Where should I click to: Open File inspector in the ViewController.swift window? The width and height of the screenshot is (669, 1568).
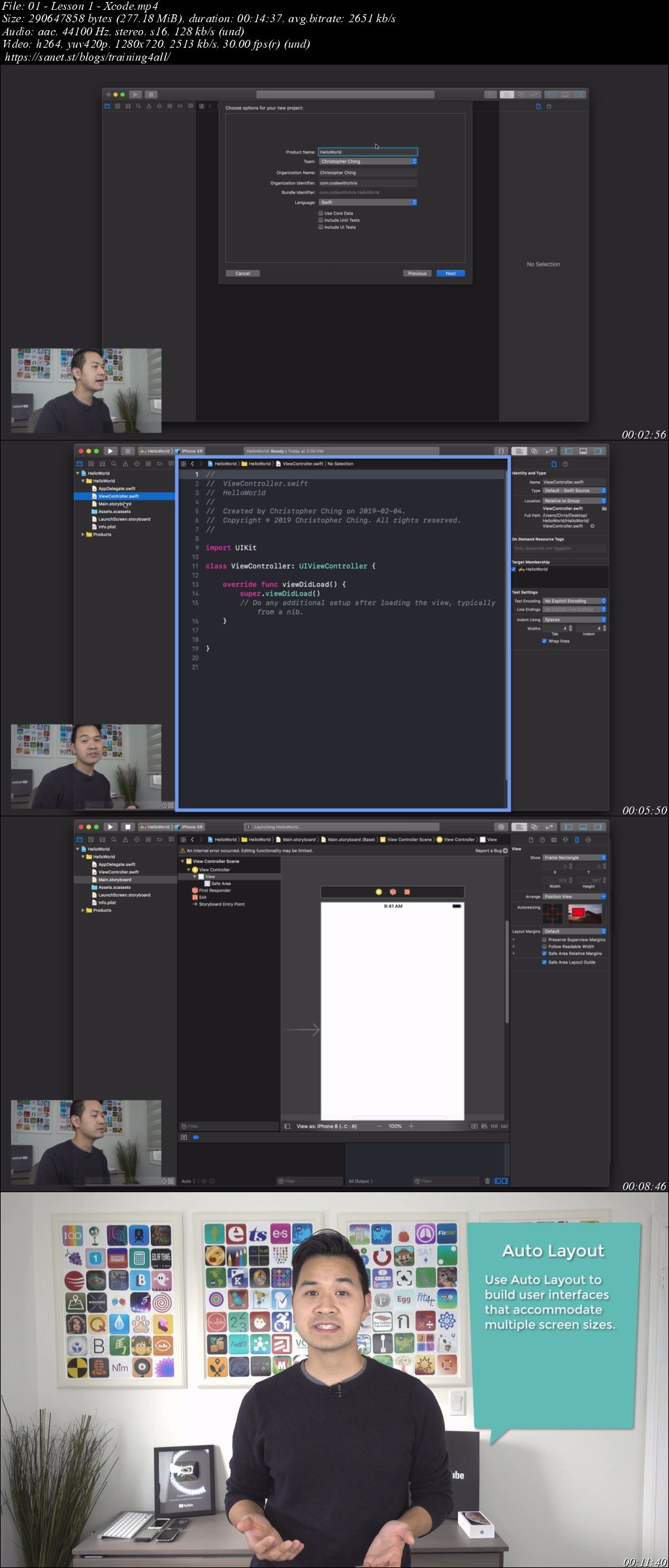[x=554, y=464]
